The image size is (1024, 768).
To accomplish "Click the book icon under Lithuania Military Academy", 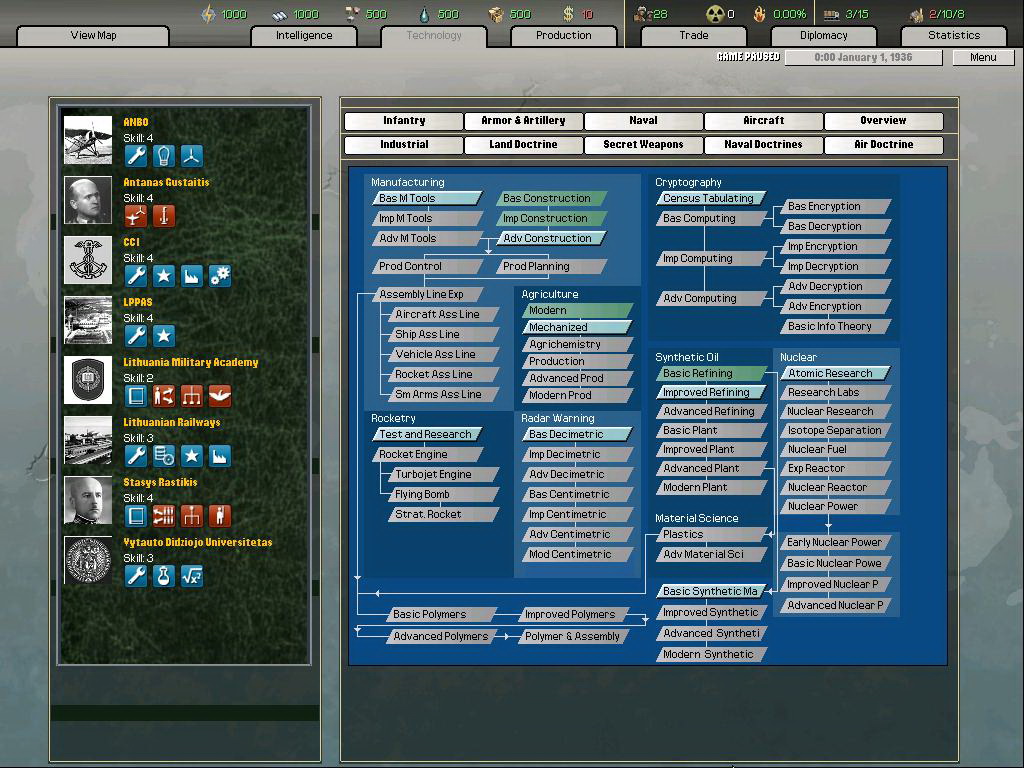I will click(136, 396).
